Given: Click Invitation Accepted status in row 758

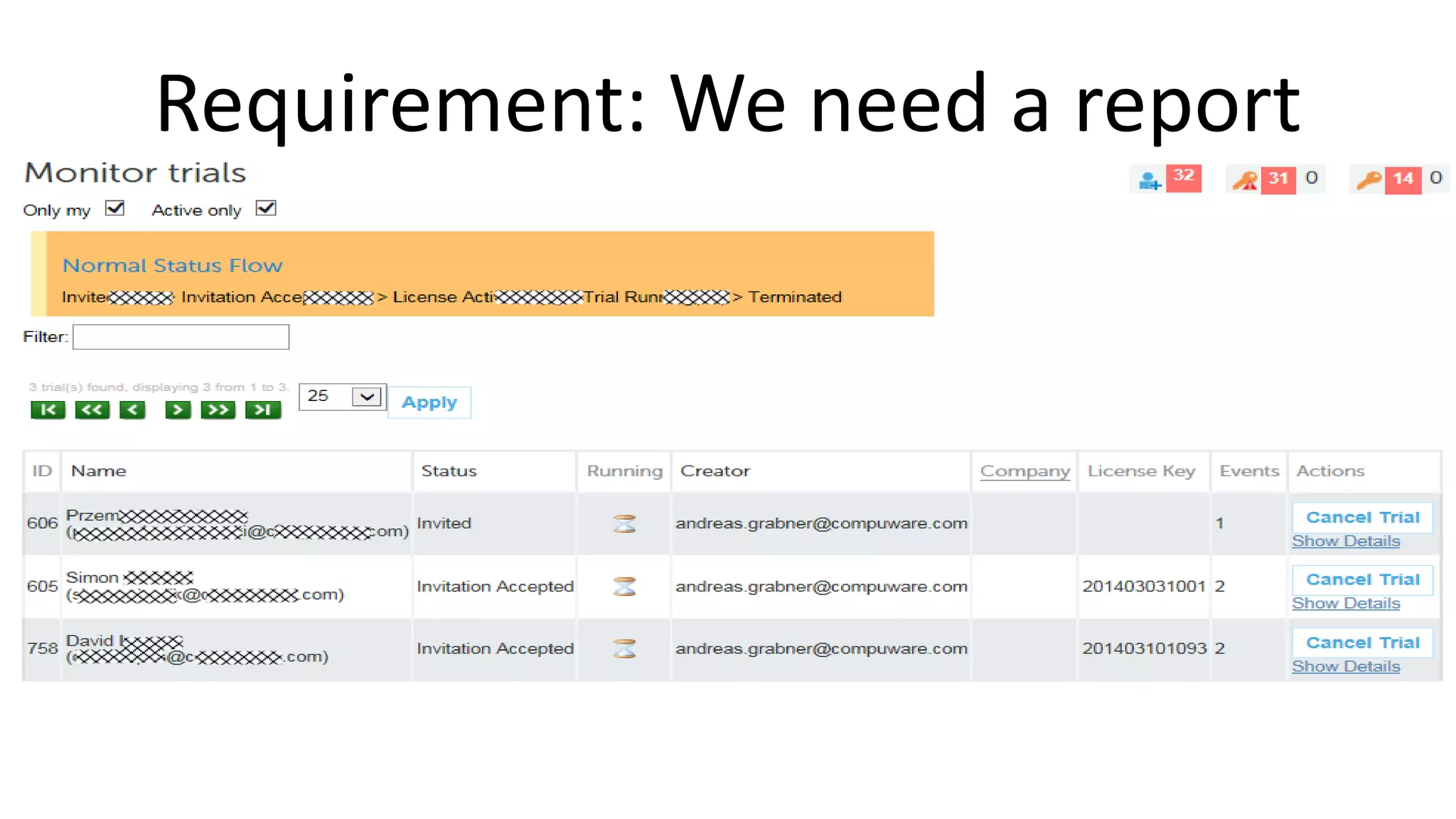Looking at the screenshot, I should 495,649.
